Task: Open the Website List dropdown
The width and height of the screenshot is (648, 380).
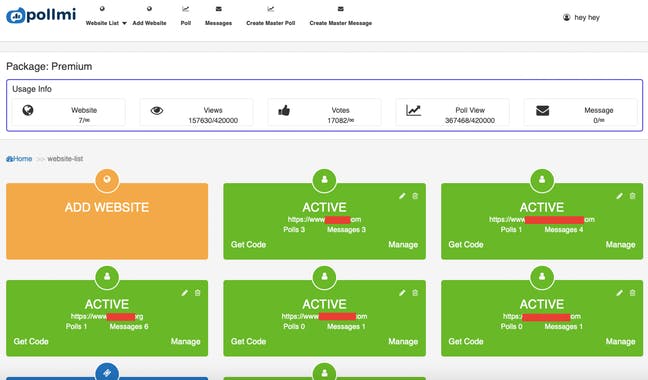Action: pos(106,23)
